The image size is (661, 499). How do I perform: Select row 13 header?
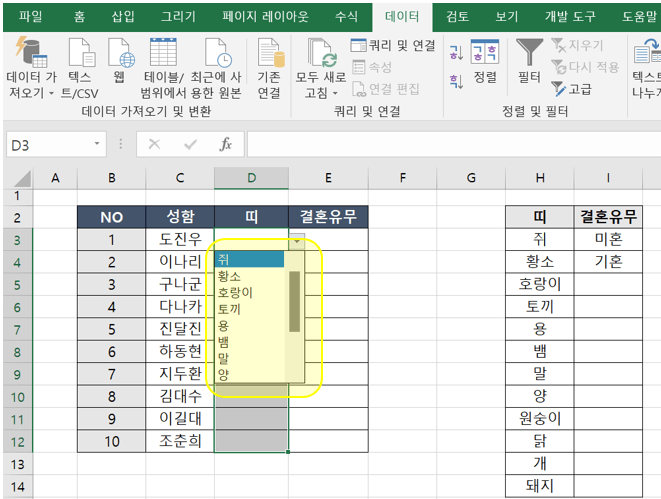coord(17,464)
